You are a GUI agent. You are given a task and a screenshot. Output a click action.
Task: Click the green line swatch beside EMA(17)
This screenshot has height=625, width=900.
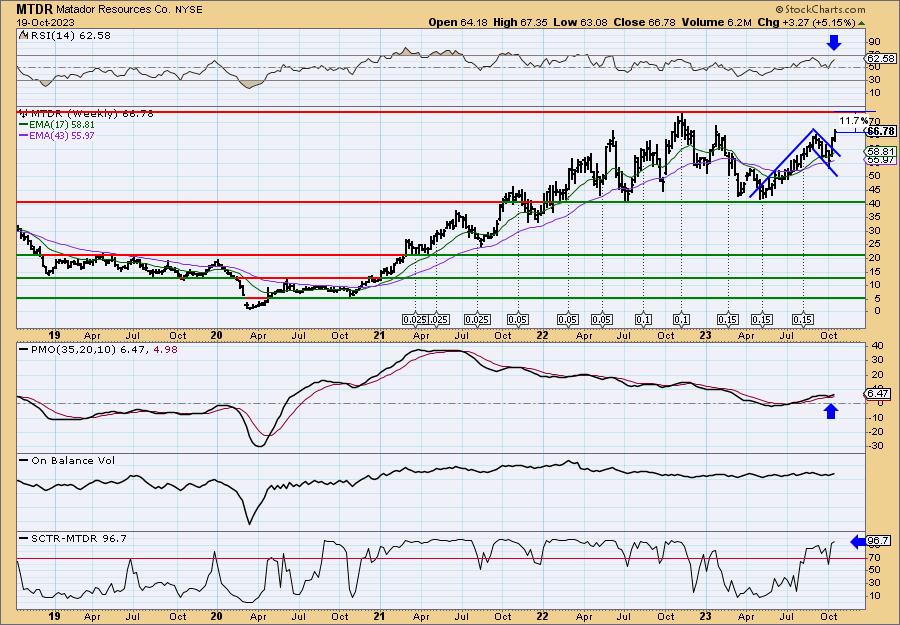[x=24, y=125]
